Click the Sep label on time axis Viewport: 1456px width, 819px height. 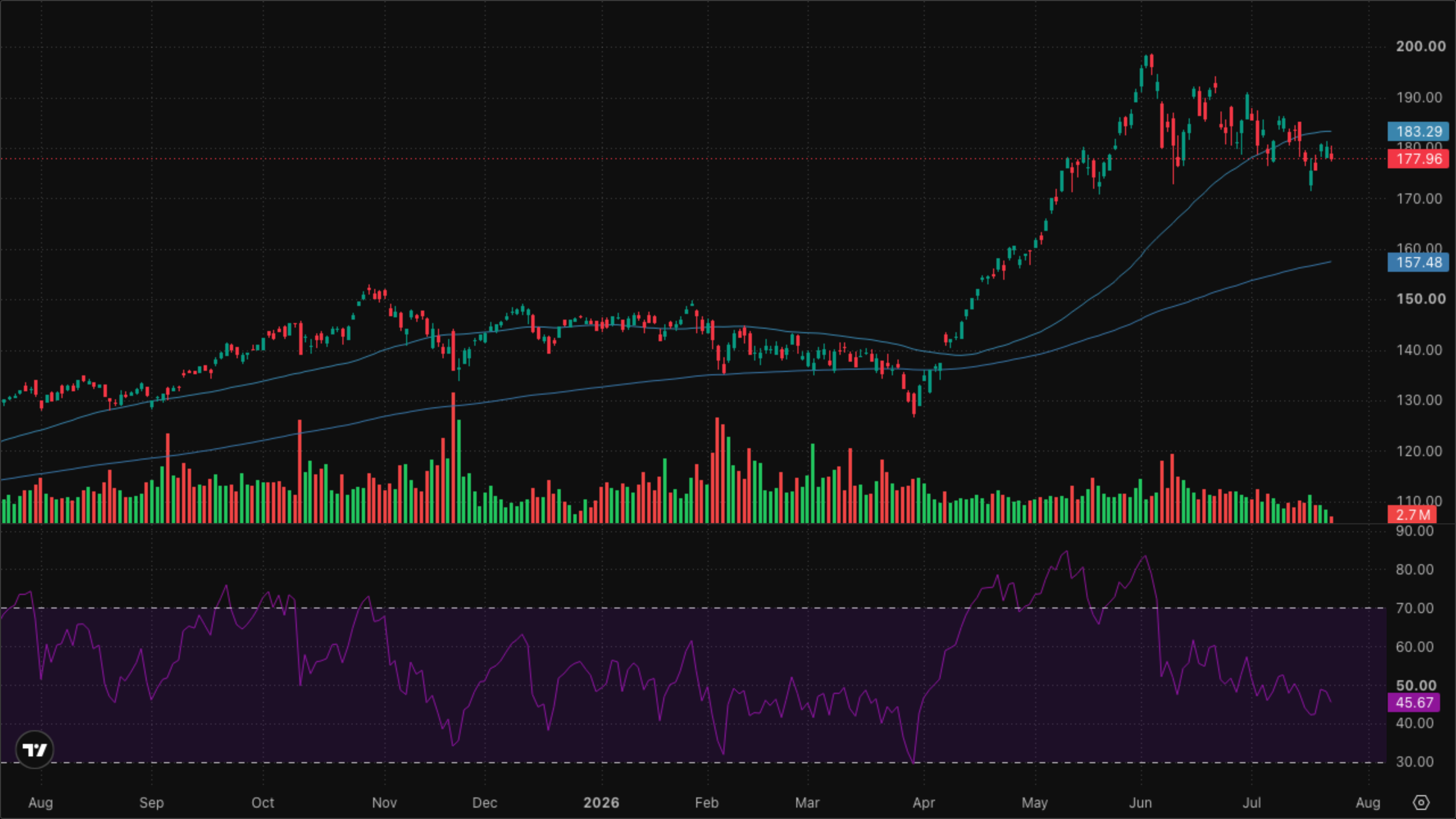[x=151, y=803]
